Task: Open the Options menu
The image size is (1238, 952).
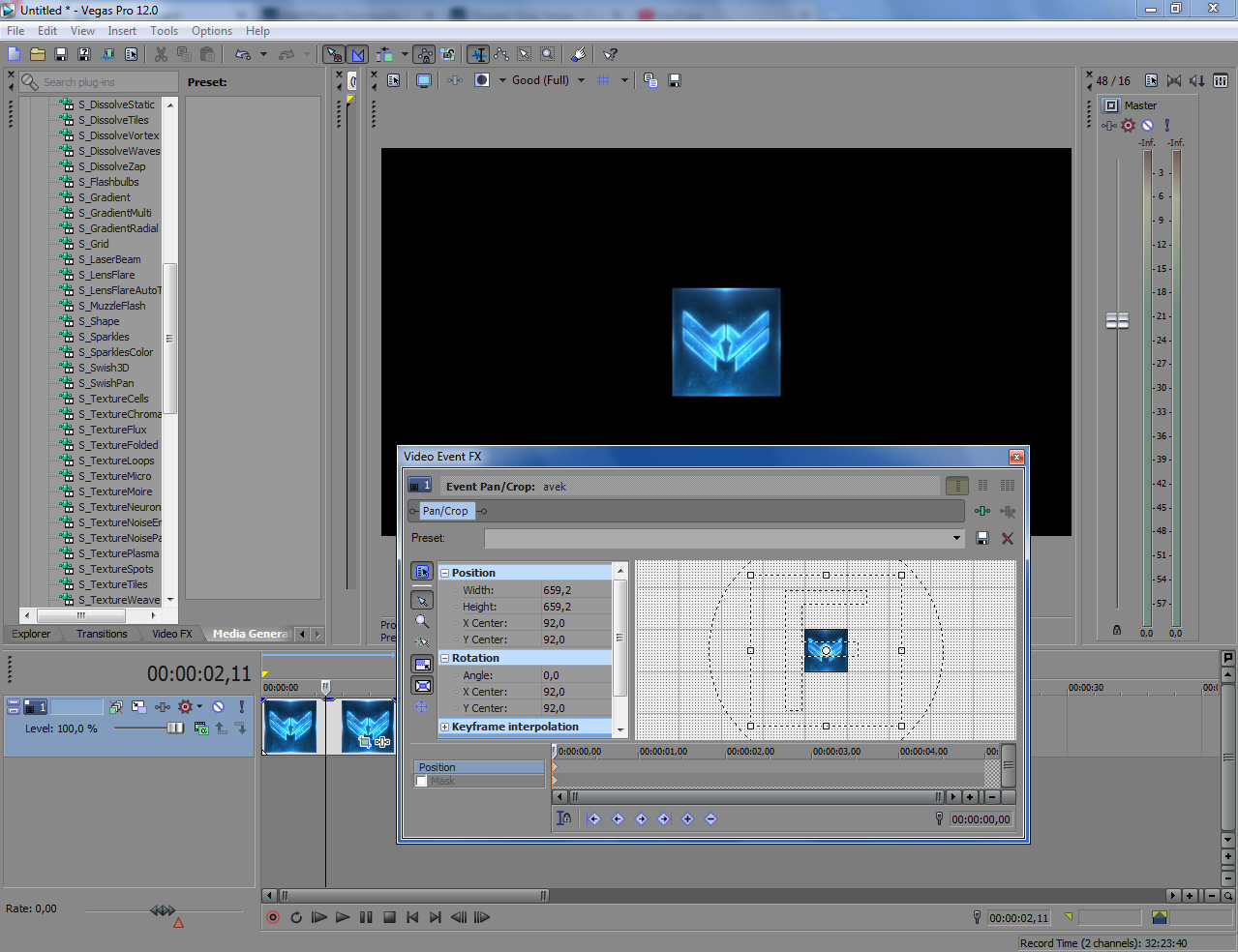Action: [212, 31]
